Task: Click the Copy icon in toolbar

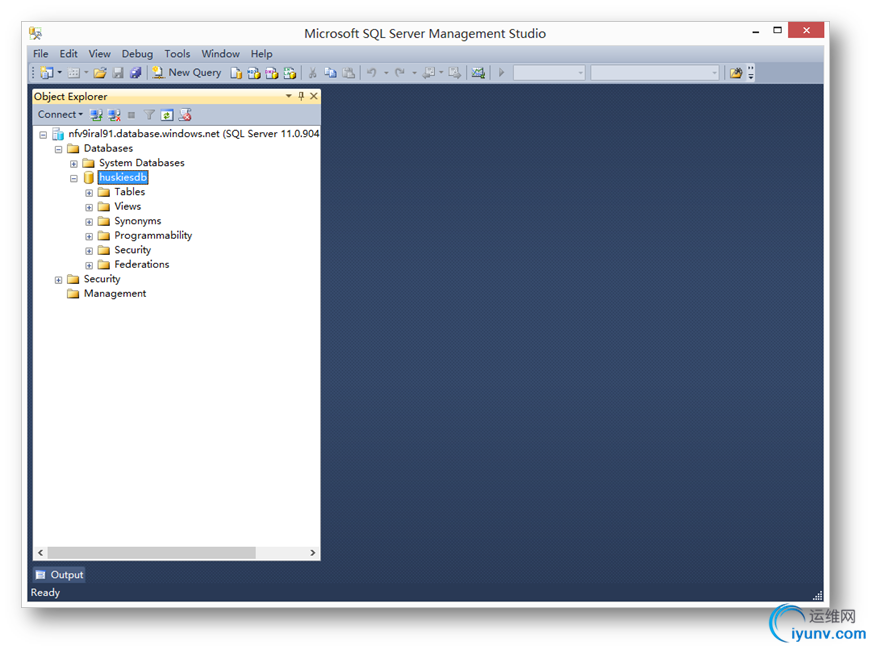Action: coord(330,73)
